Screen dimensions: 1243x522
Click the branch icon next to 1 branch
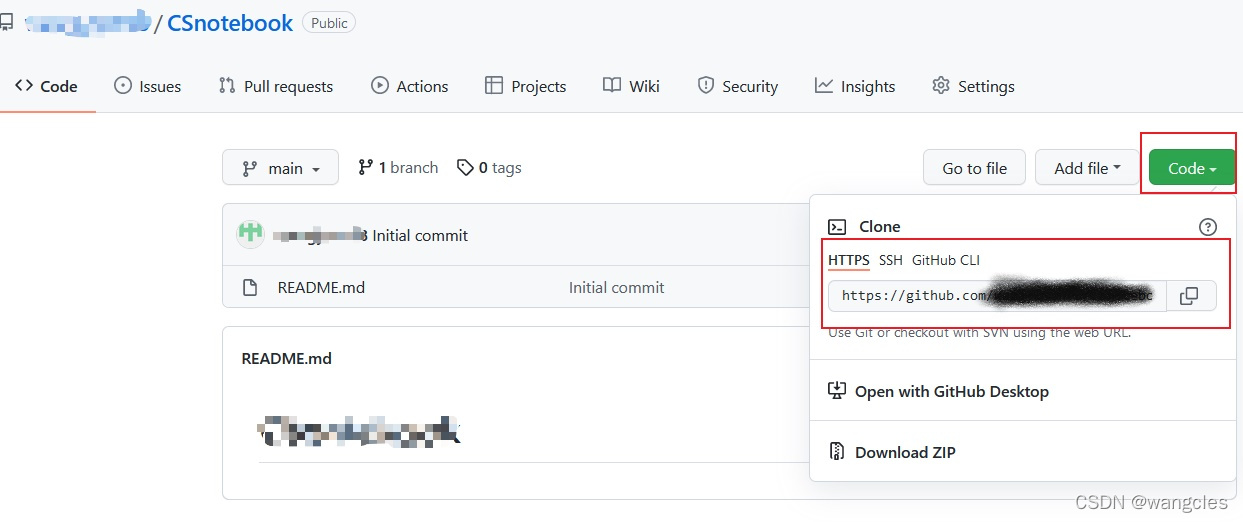coord(366,167)
